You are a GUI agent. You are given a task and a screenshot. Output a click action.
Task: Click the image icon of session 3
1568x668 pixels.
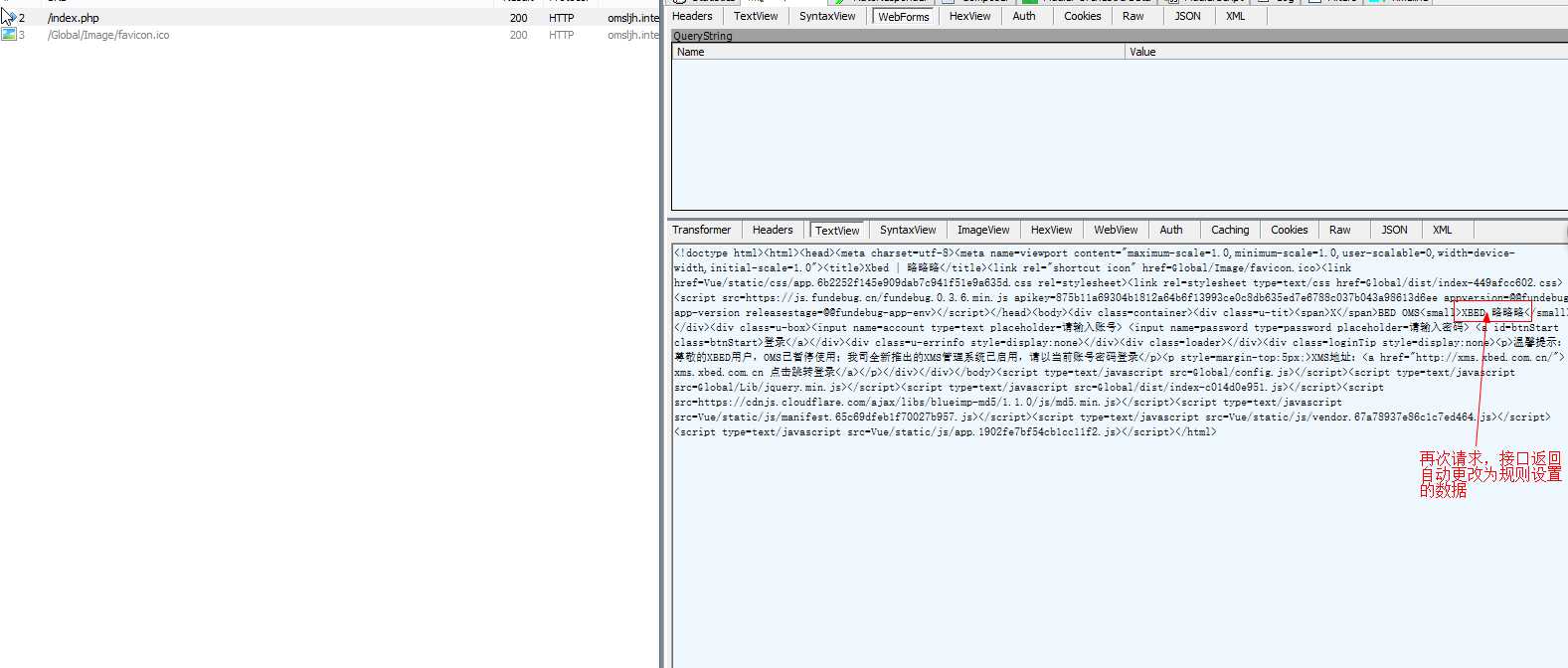click(9, 35)
